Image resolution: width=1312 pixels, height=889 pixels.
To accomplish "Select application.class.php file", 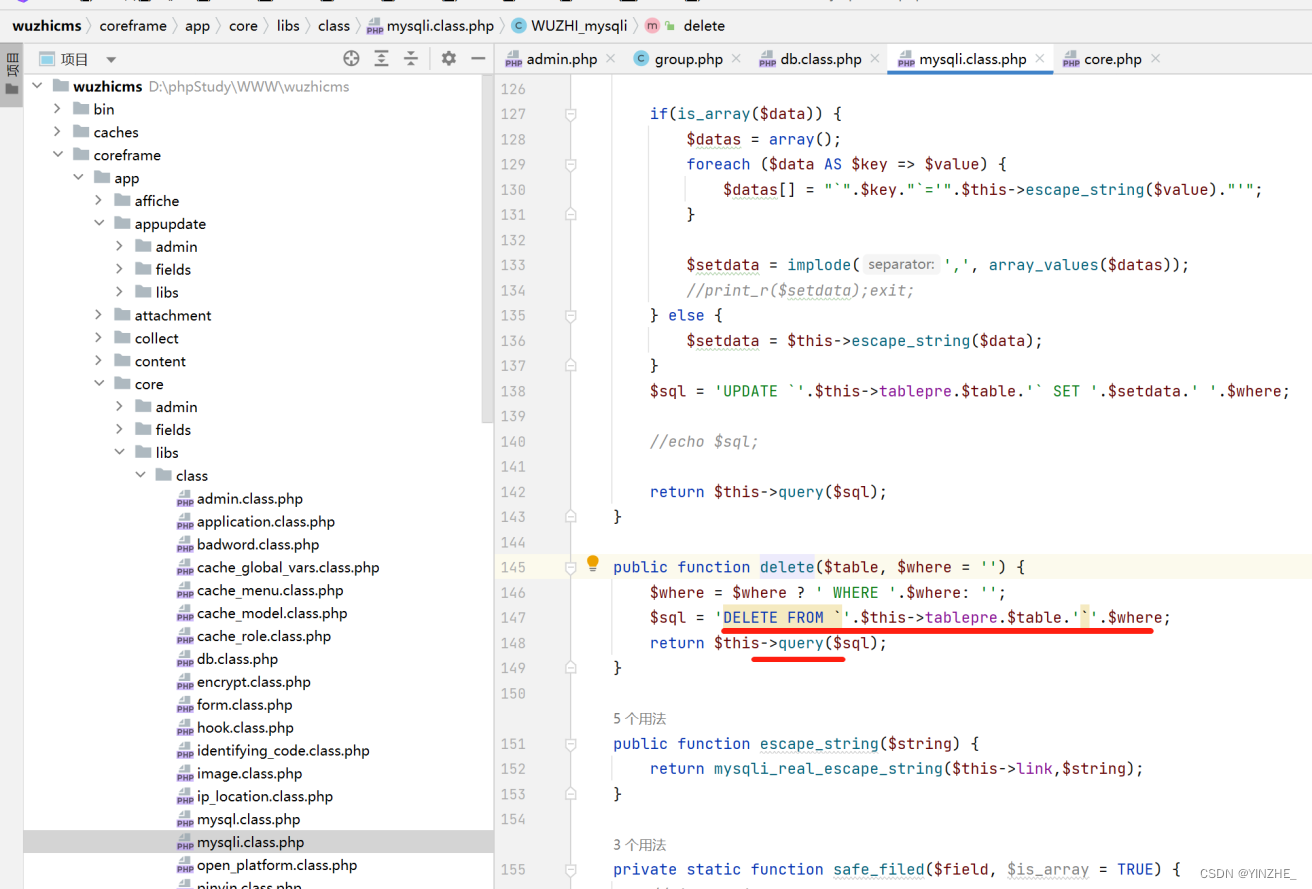I will coord(266,522).
